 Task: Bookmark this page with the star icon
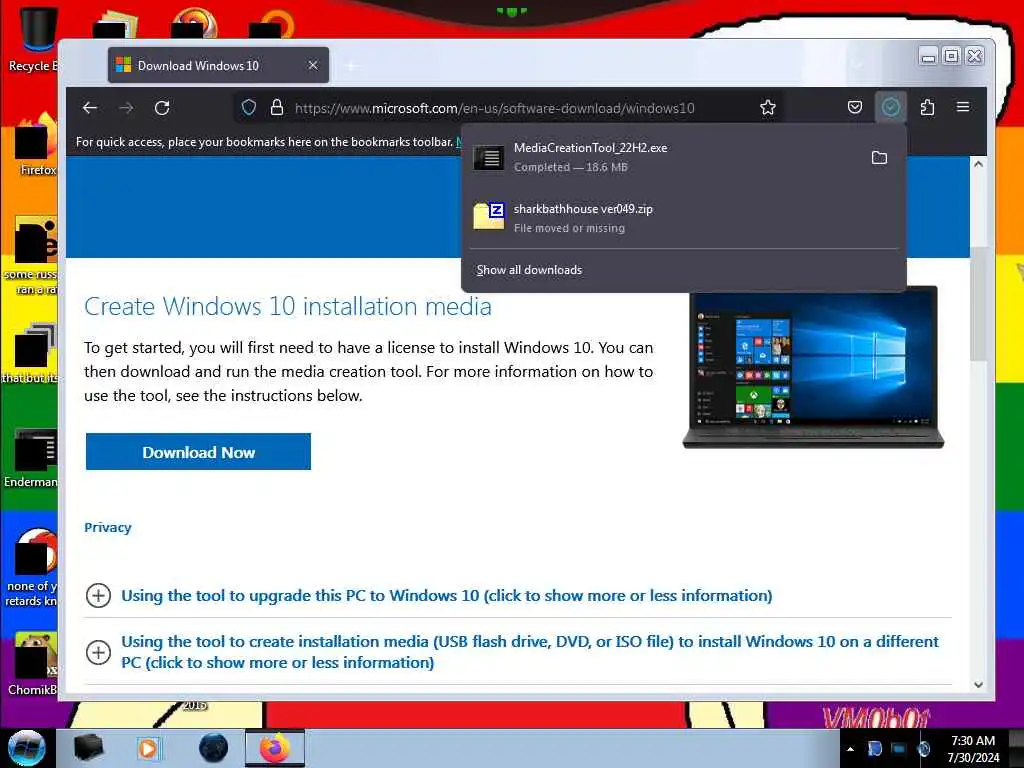pyautogui.click(x=768, y=108)
